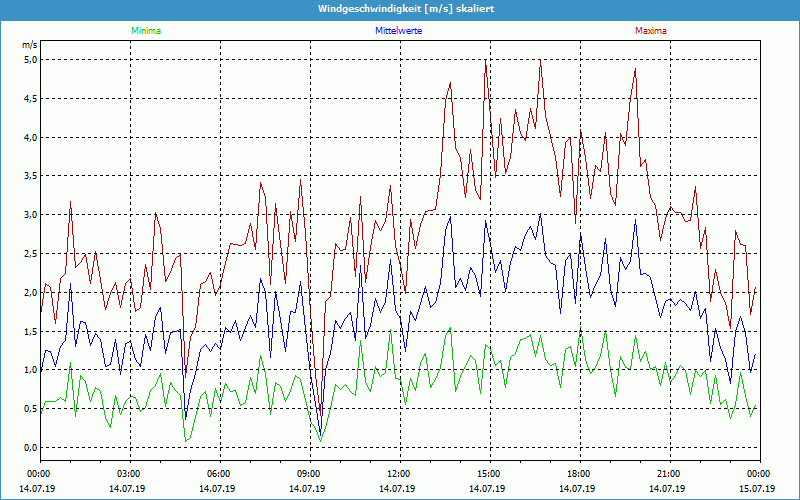800x500 pixels.
Task: Click the 06:00 time axis label
Action: coord(220,474)
